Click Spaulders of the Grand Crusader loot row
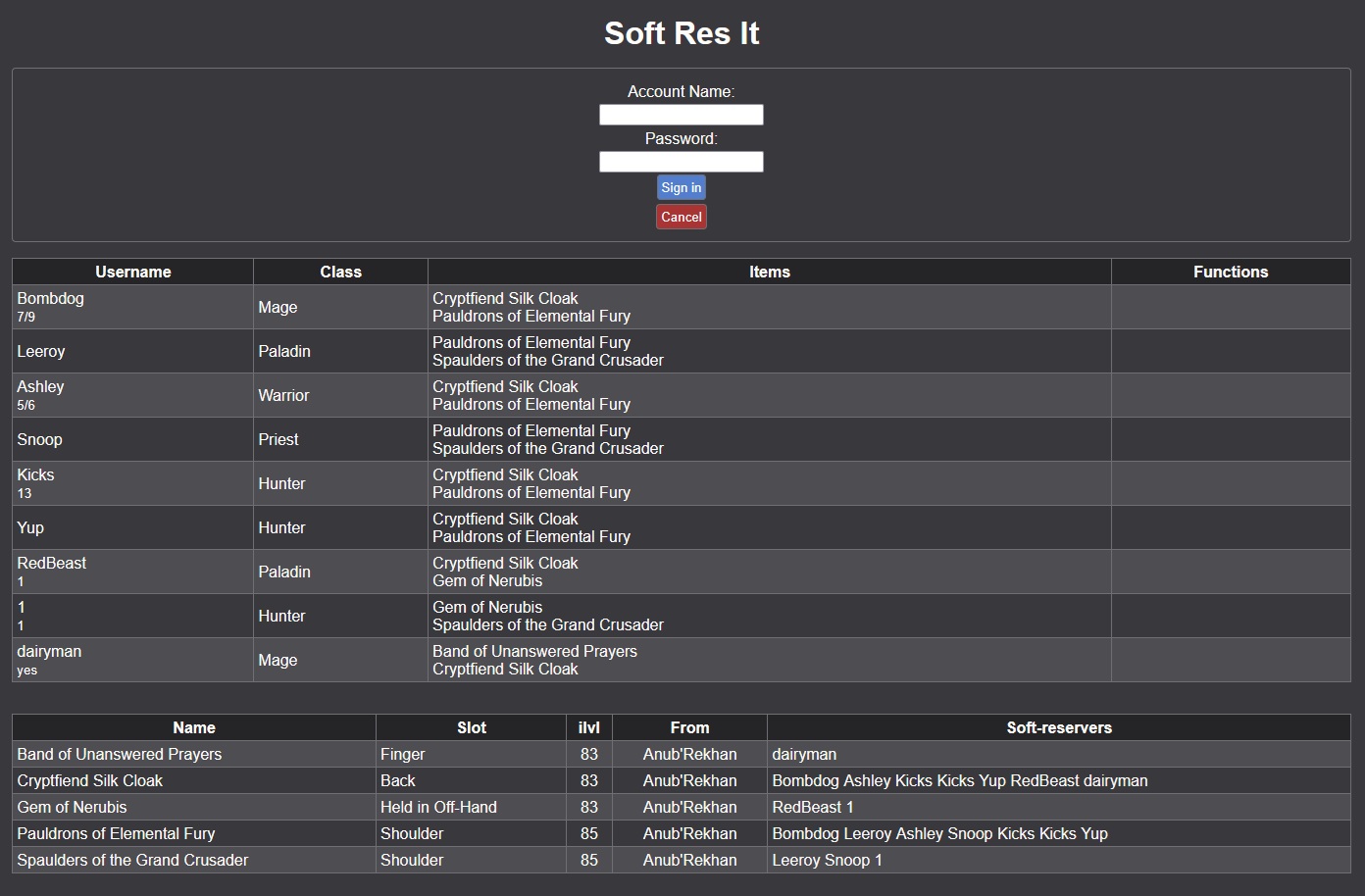This screenshot has height=896, width=1365. pos(132,860)
